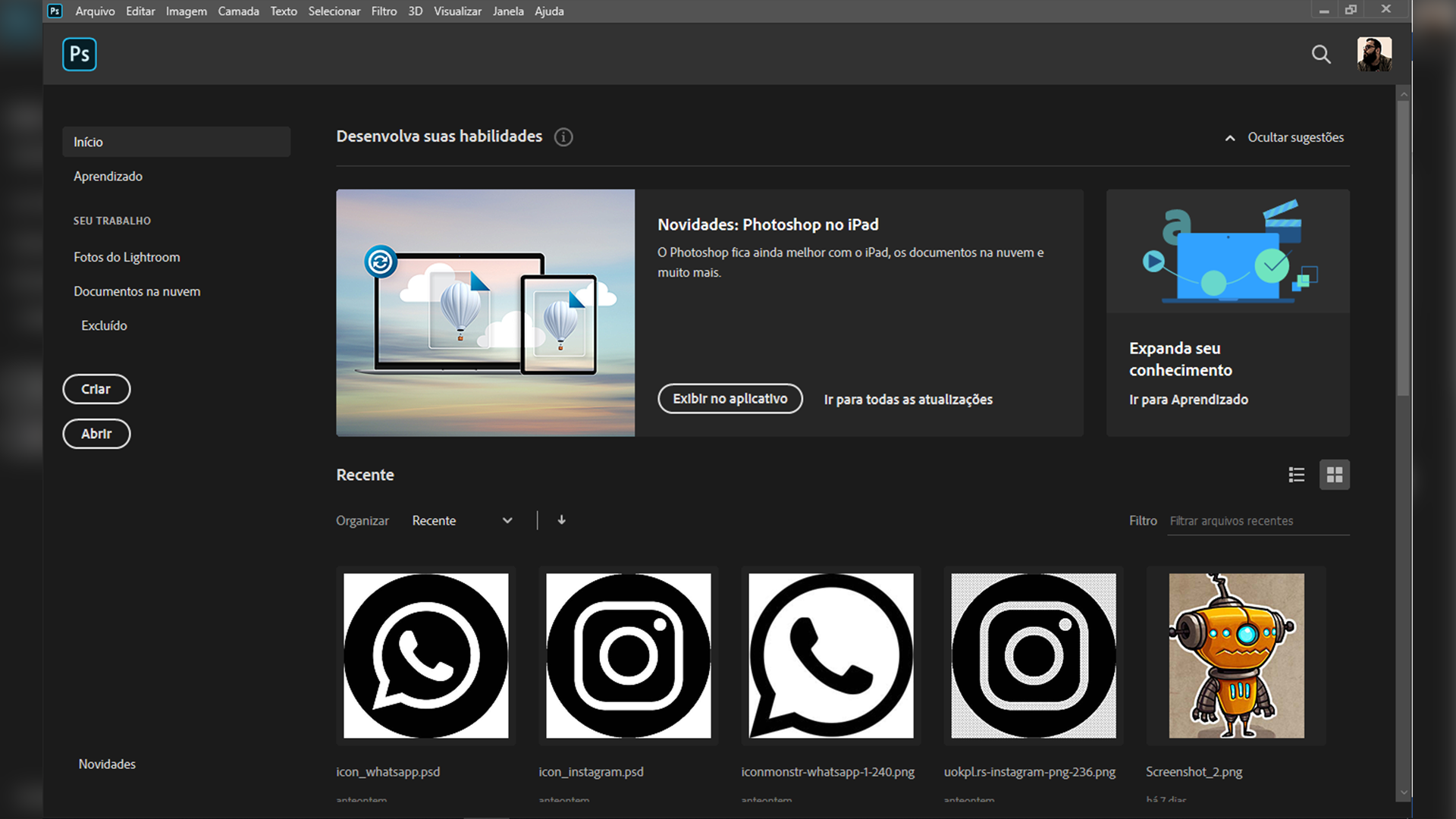Open the uokpl.rs-instagram-png-236.png thumbnail
The image size is (1456, 819).
point(1034,656)
